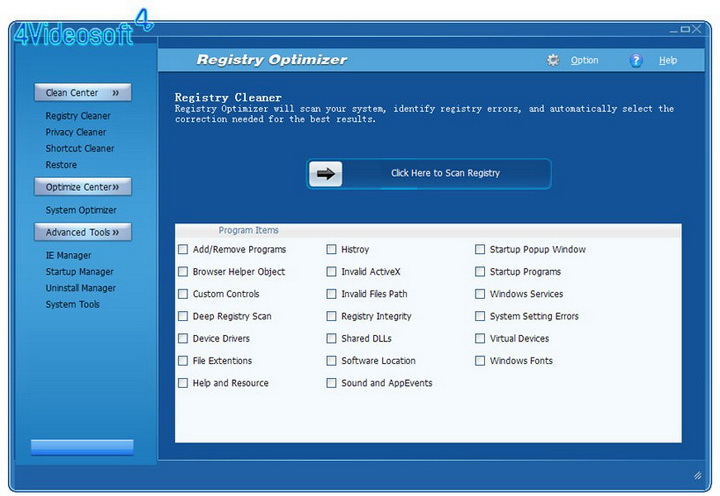
Task: Click Here to Scan Registry button
Action: (429, 174)
